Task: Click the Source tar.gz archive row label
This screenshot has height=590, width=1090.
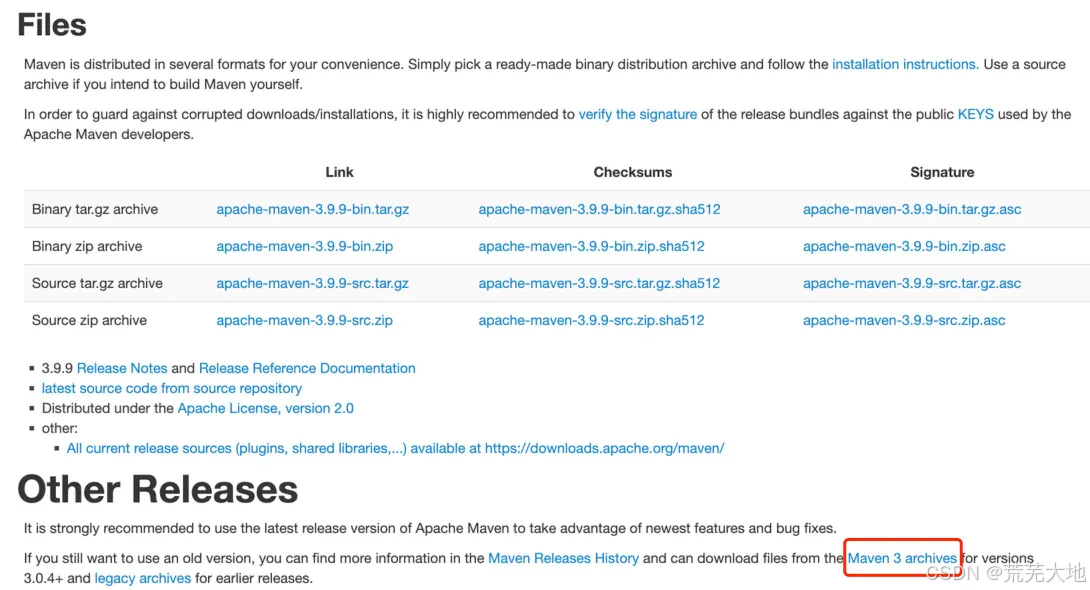Action: (x=97, y=283)
